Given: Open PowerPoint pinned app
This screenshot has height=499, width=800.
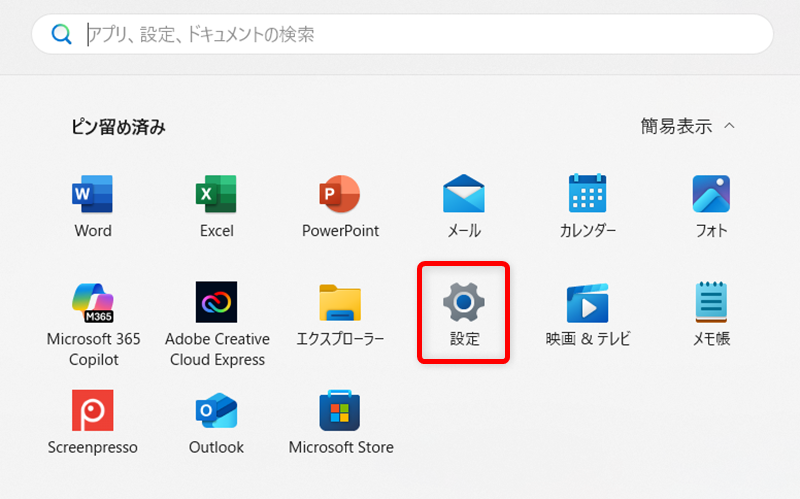Looking at the screenshot, I should pyautogui.click(x=340, y=194).
